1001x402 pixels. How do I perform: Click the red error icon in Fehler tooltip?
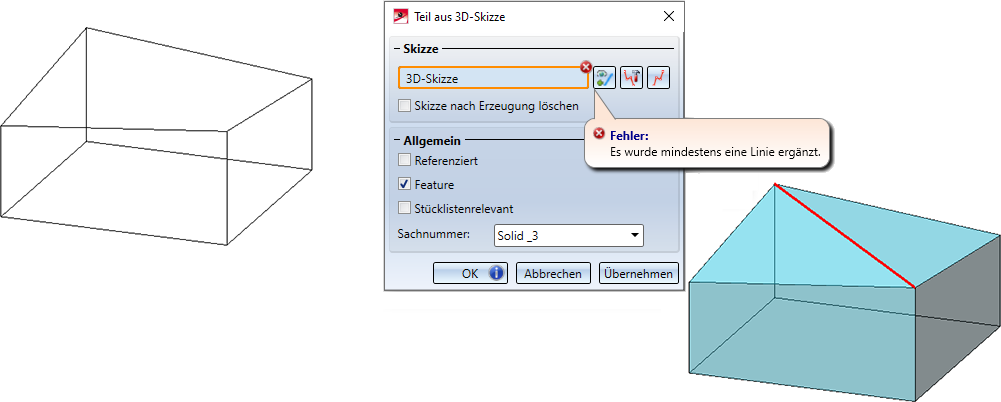tap(599, 133)
